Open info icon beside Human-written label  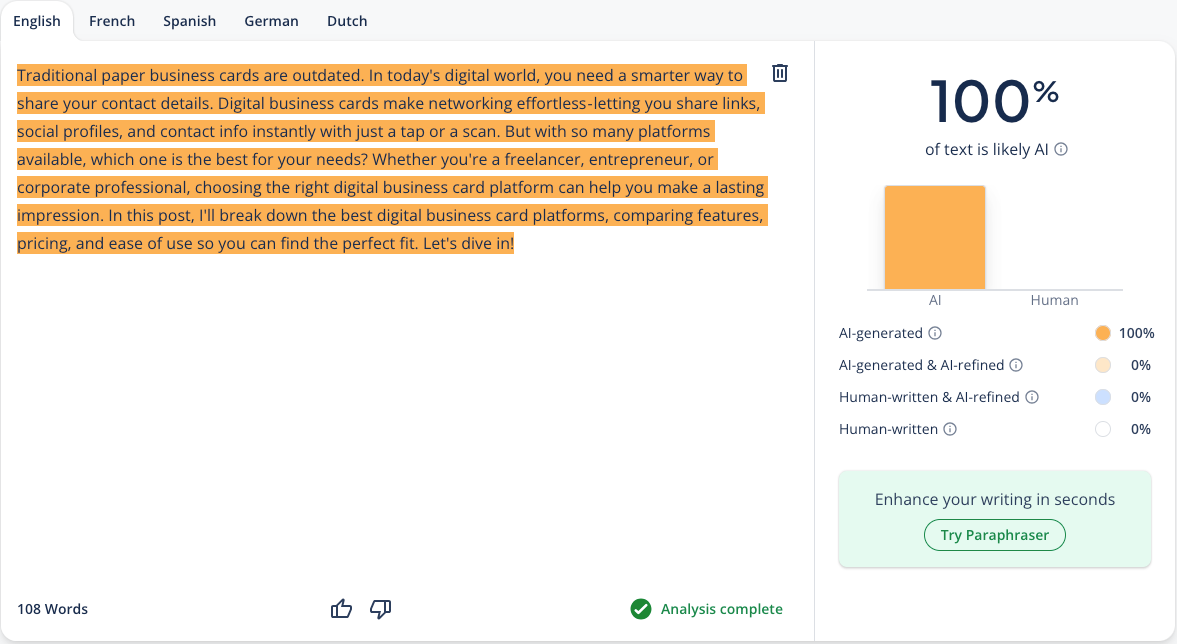950,429
